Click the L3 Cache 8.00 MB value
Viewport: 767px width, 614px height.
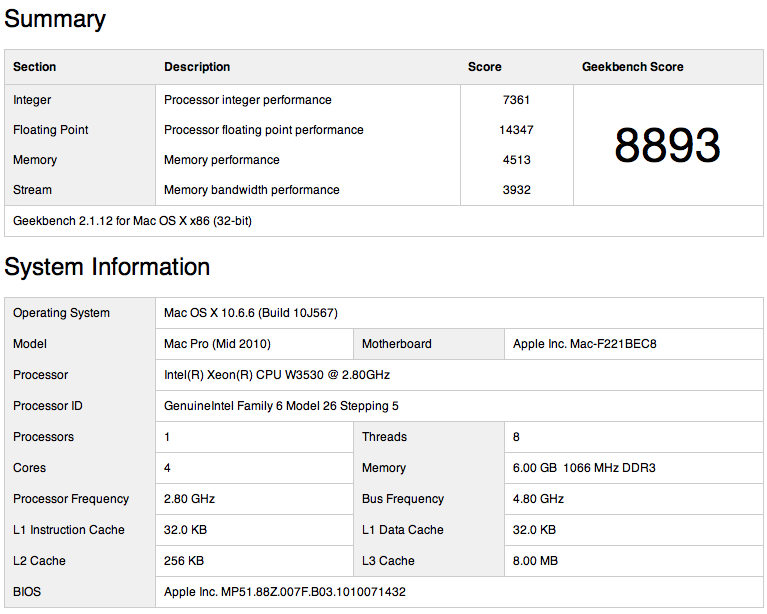pyautogui.click(x=535, y=561)
